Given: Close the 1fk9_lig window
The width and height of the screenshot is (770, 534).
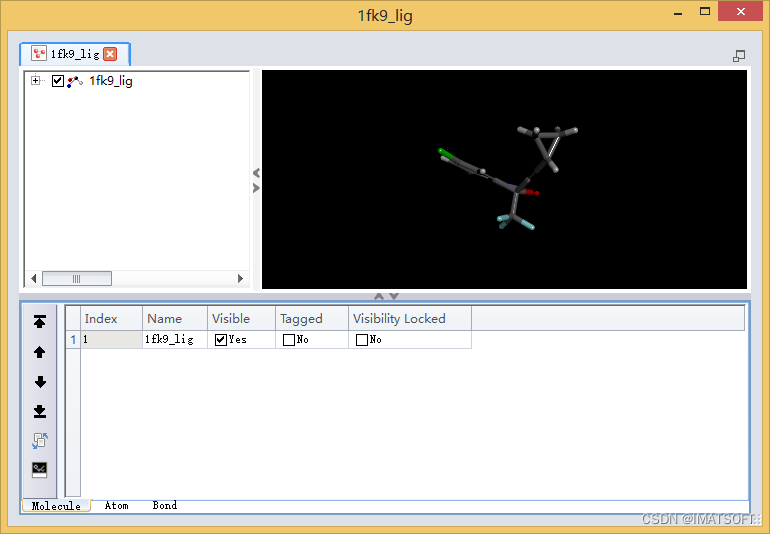Looking at the screenshot, I should 741,11.
